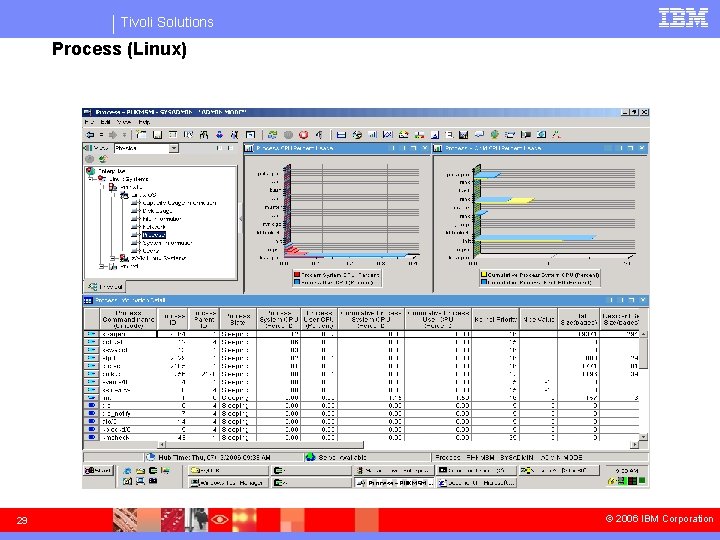The height and width of the screenshot is (540, 720).
Task: Expand the bottom collapsed node in the Navigator tree
Action: pos(102,266)
